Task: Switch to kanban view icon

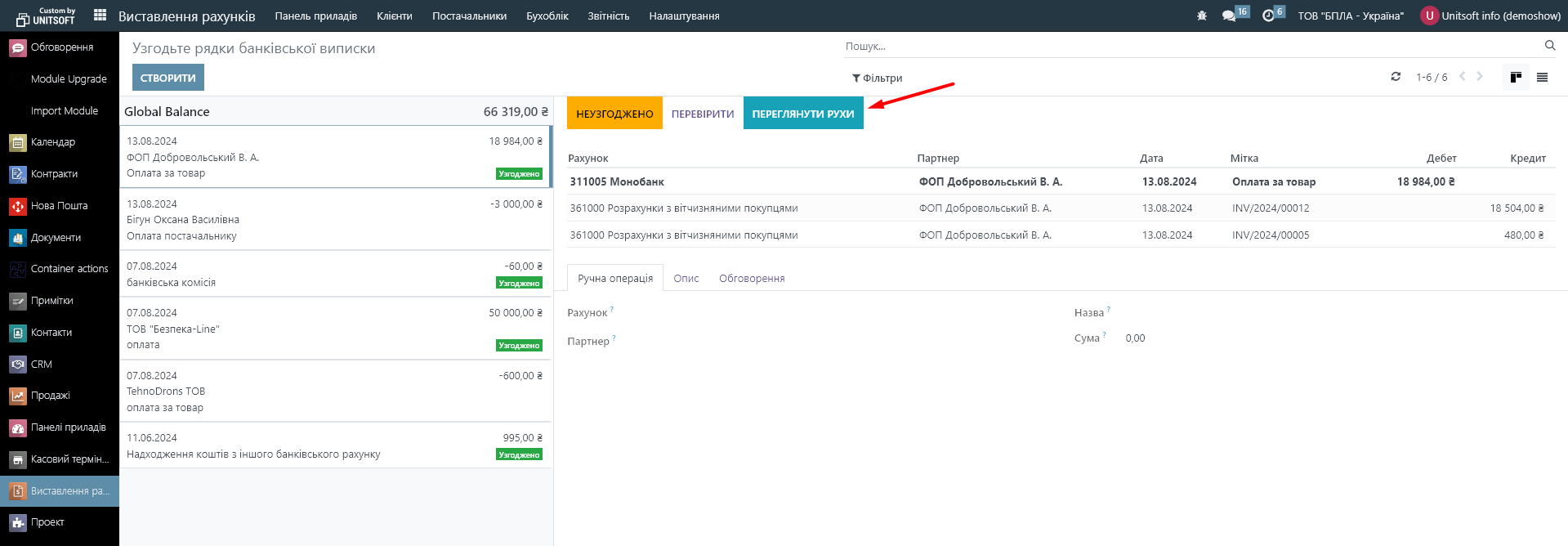Action: [x=1516, y=78]
